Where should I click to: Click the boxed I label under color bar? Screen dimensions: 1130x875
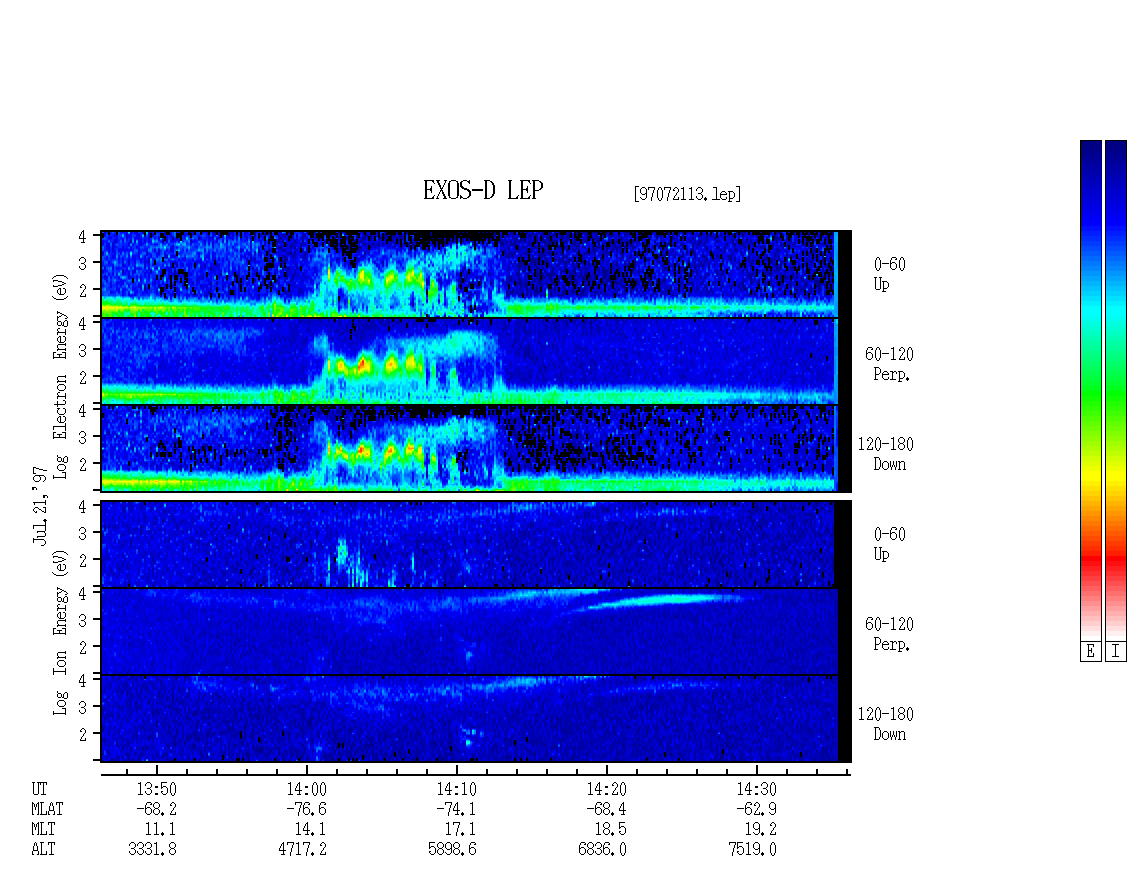(1116, 652)
